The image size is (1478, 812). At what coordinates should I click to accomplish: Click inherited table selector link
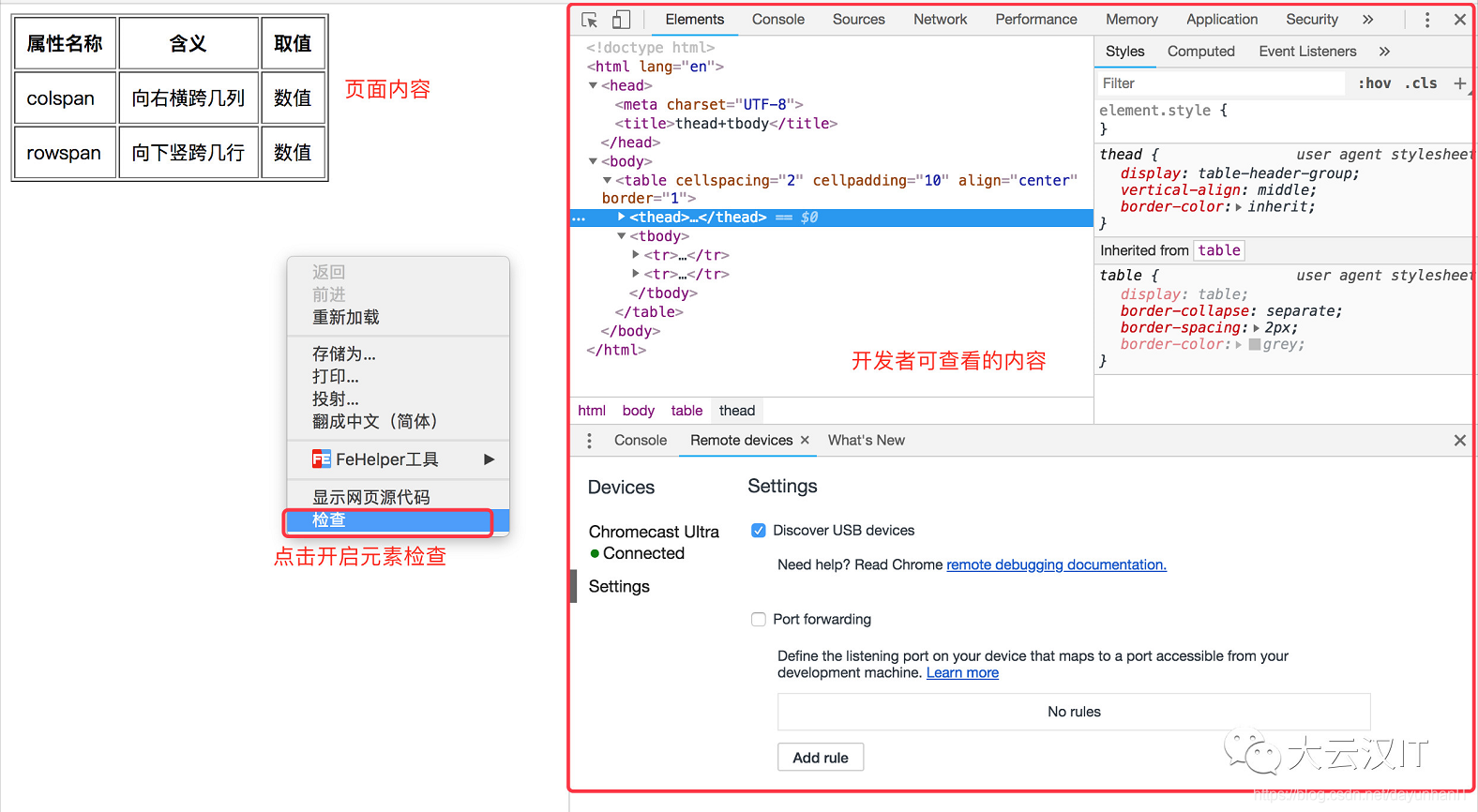point(1219,250)
